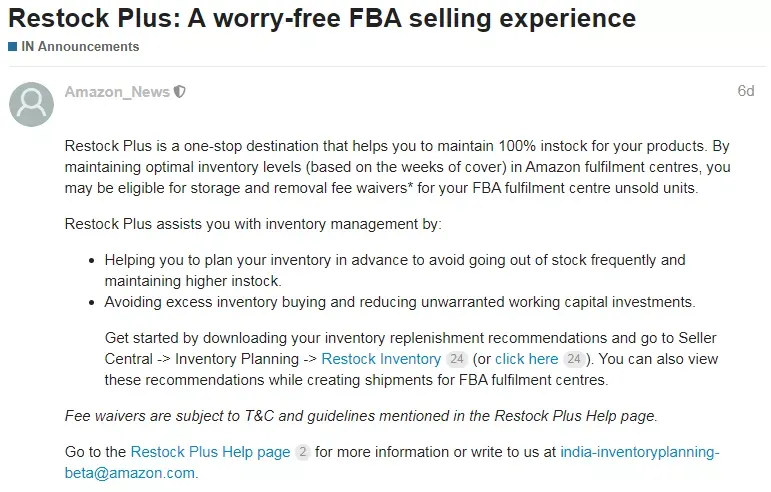The width and height of the screenshot is (771, 492).
Task: Click the click count badge after 'click here'
Action: click(x=574, y=359)
